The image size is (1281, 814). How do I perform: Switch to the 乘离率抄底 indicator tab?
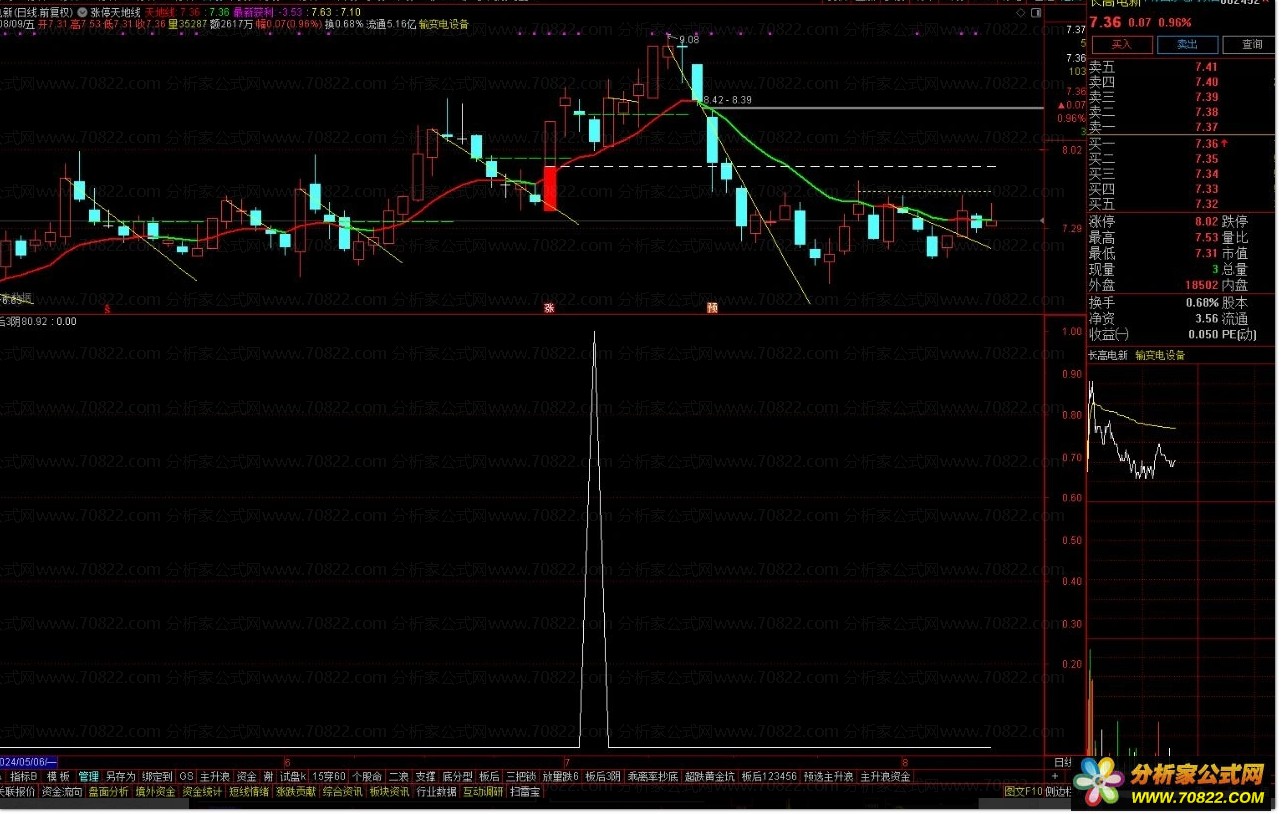653,776
